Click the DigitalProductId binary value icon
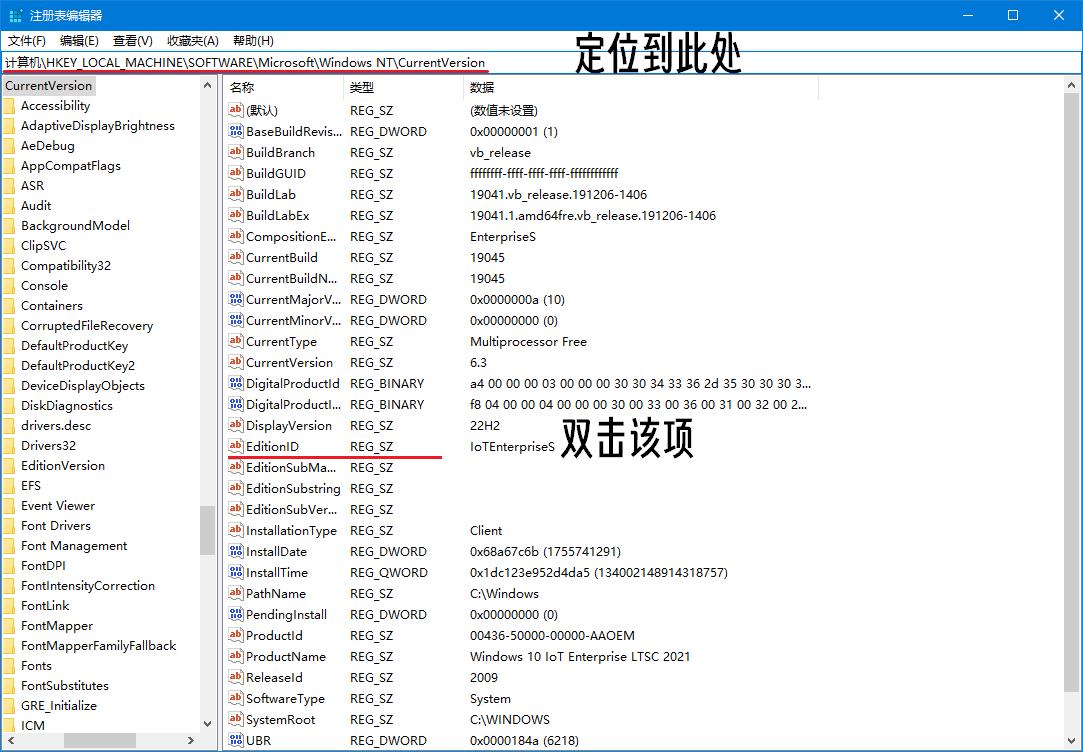The image size is (1083, 752). point(236,384)
